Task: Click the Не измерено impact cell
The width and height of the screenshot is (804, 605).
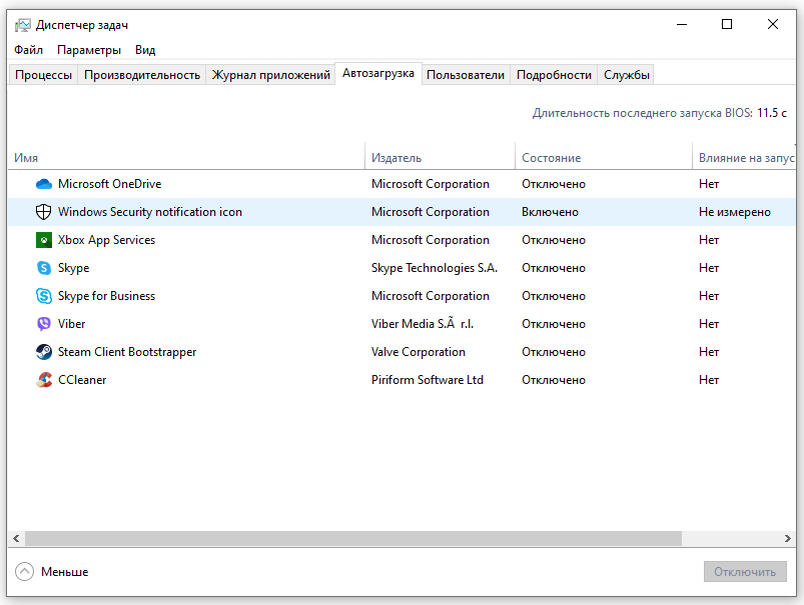Action: click(735, 212)
